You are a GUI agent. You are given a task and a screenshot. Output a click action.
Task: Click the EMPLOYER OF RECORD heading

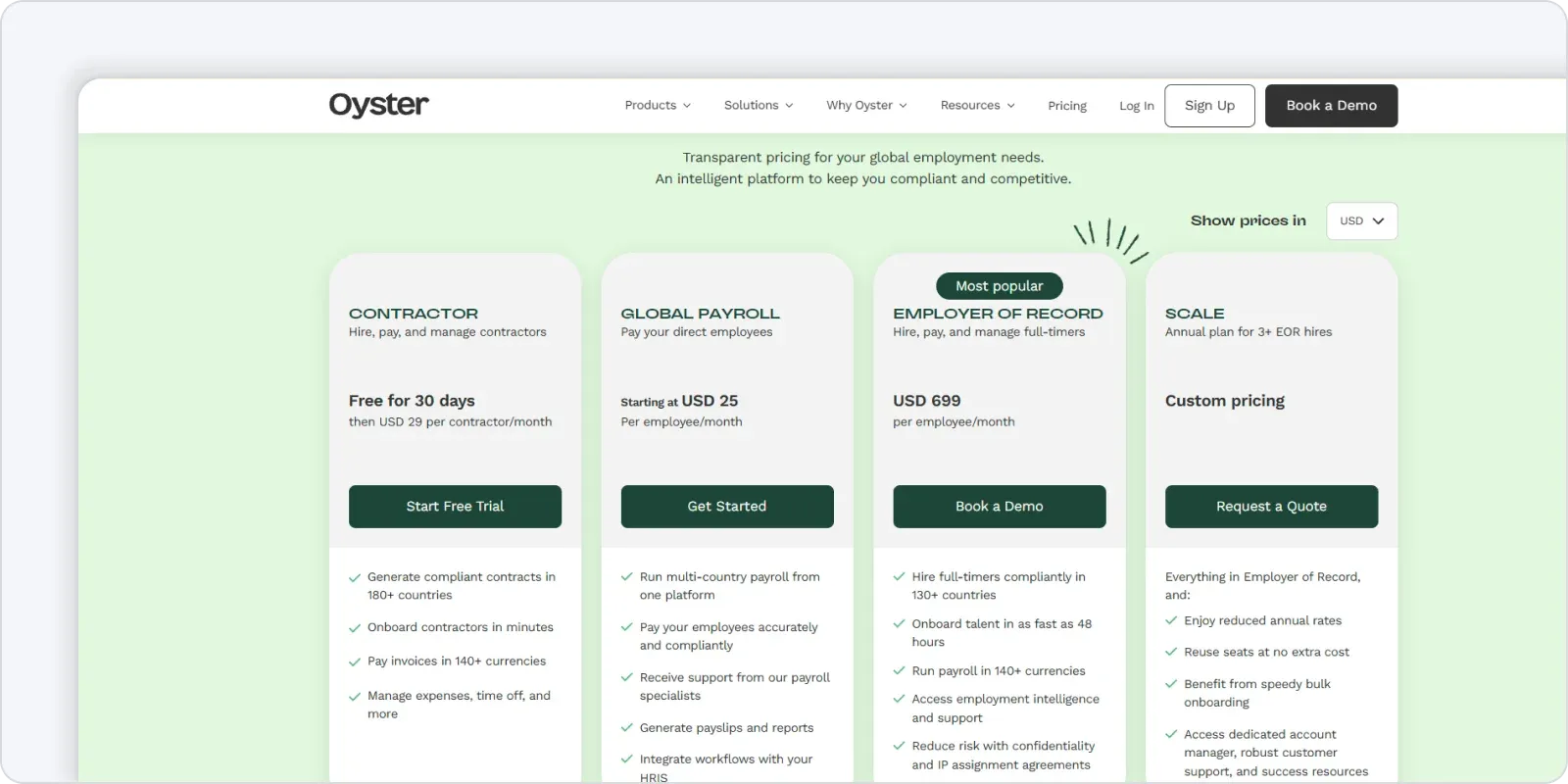pos(998,314)
